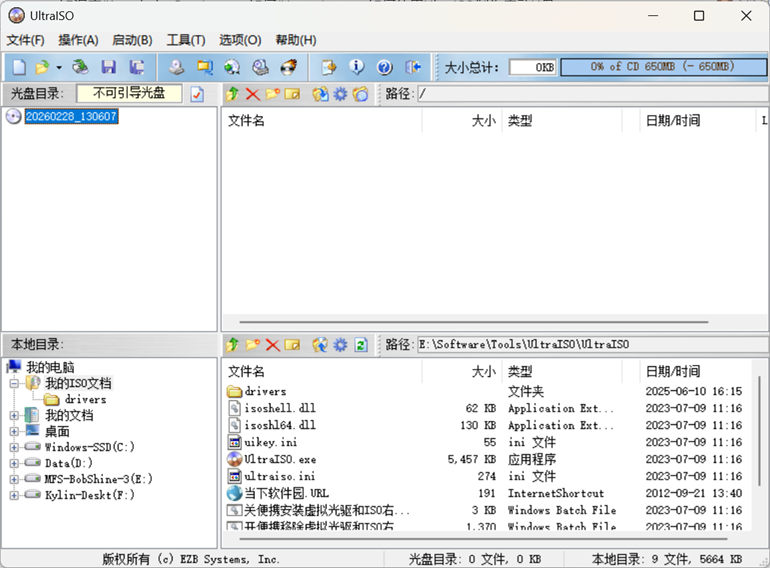The width and height of the screenshot is (770, 568).
Task: Click the folder with disc icon in image pane
Action: (x=360, y=94)
